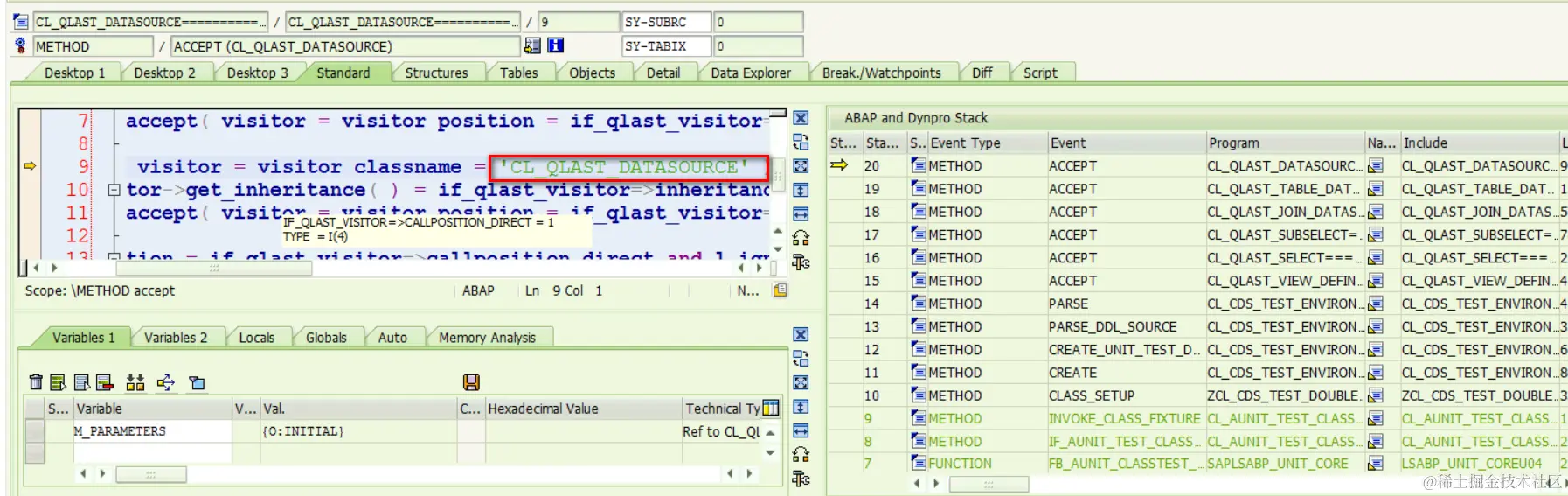Open the navigate-to-source icon after ACCEPT field
The width and height of the screenshot is (1568, 496).
(532, 45)
